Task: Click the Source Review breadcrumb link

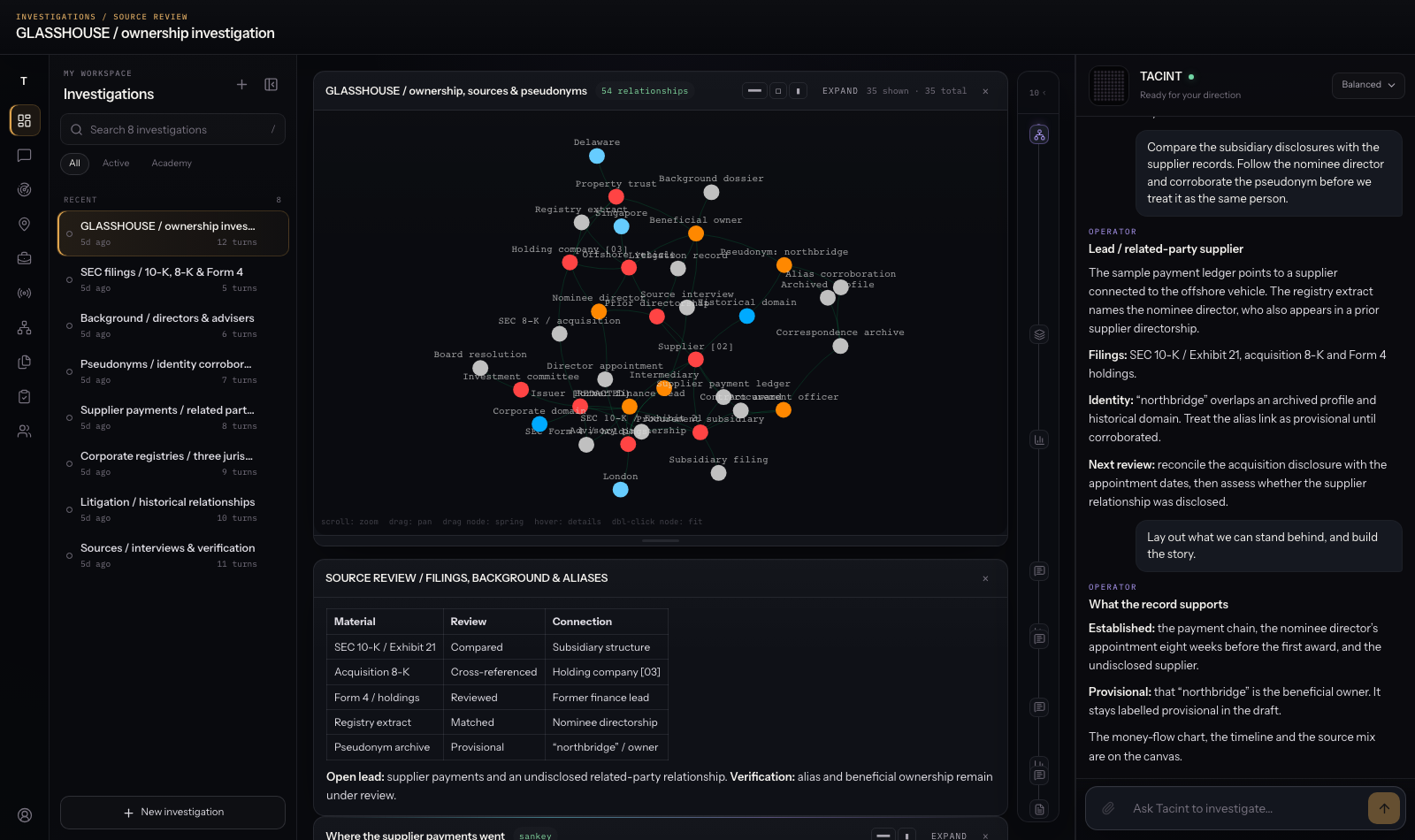Action: (x=150, y=17)
